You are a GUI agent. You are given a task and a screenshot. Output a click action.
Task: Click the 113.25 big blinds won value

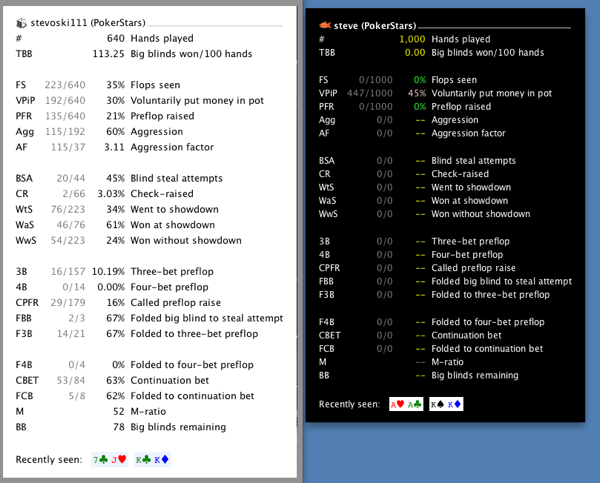click(109, 54)
